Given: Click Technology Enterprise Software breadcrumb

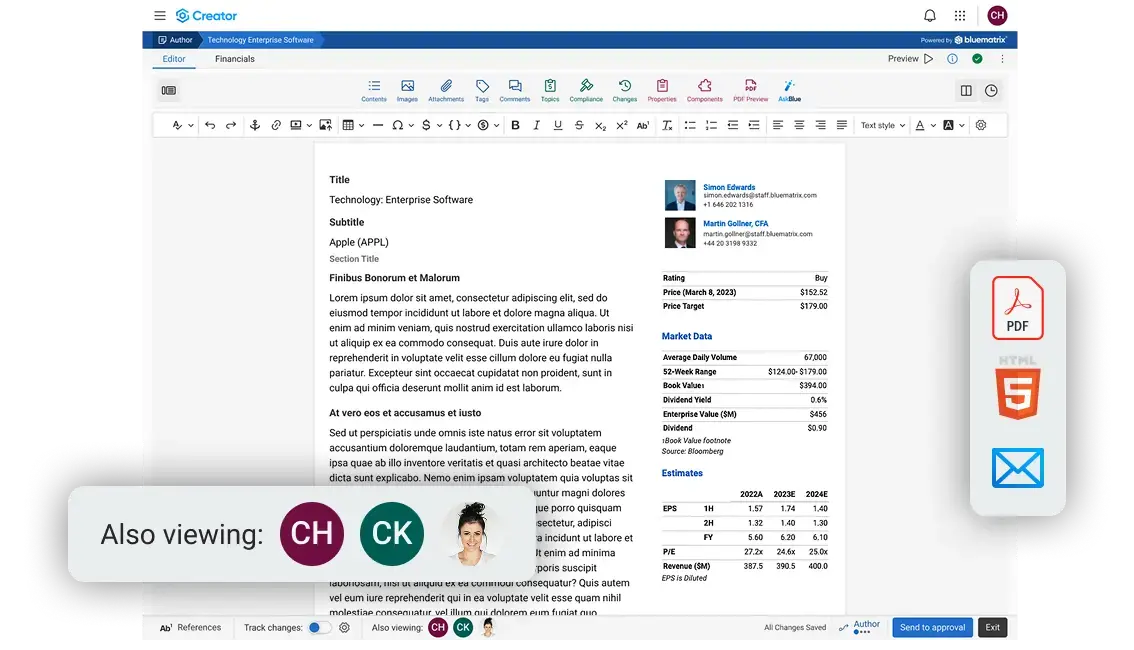Looking at the screenshot, I should pos(260,40).
